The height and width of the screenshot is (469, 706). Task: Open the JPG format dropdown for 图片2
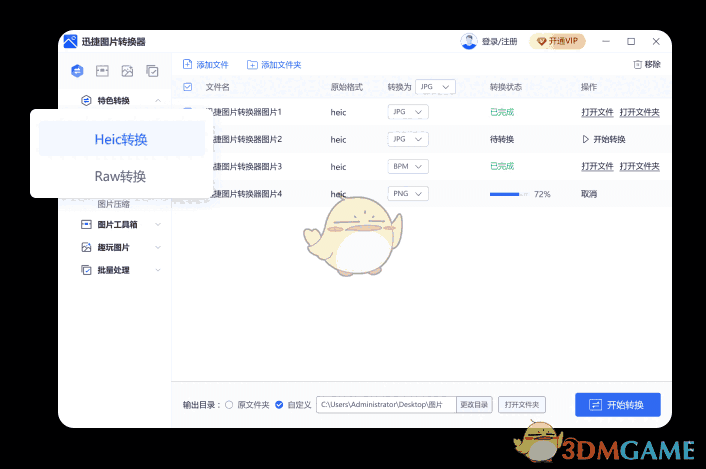[408, 139]
